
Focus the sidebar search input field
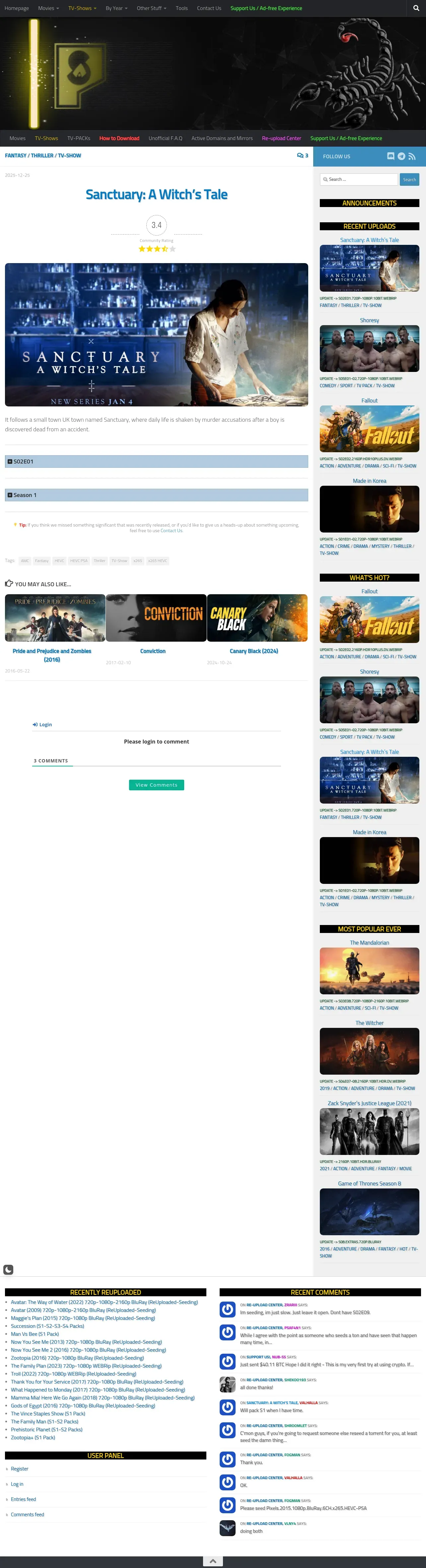[x=359, y=179]
